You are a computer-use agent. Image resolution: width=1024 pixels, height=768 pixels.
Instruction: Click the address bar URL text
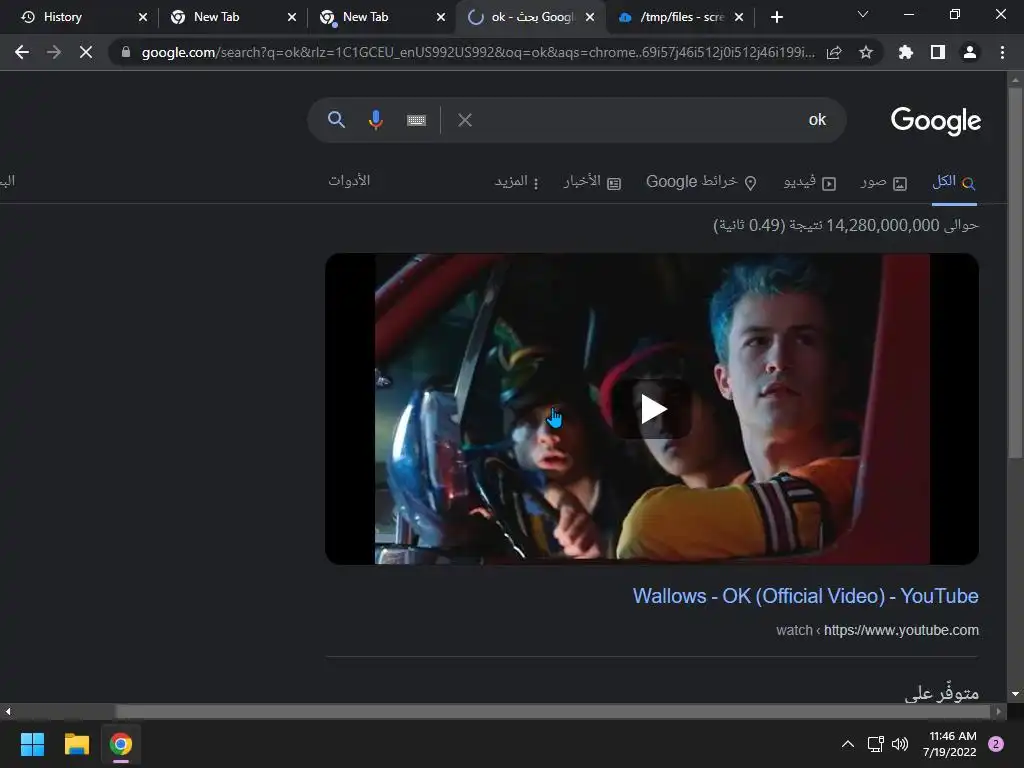[x=478, y=52]
